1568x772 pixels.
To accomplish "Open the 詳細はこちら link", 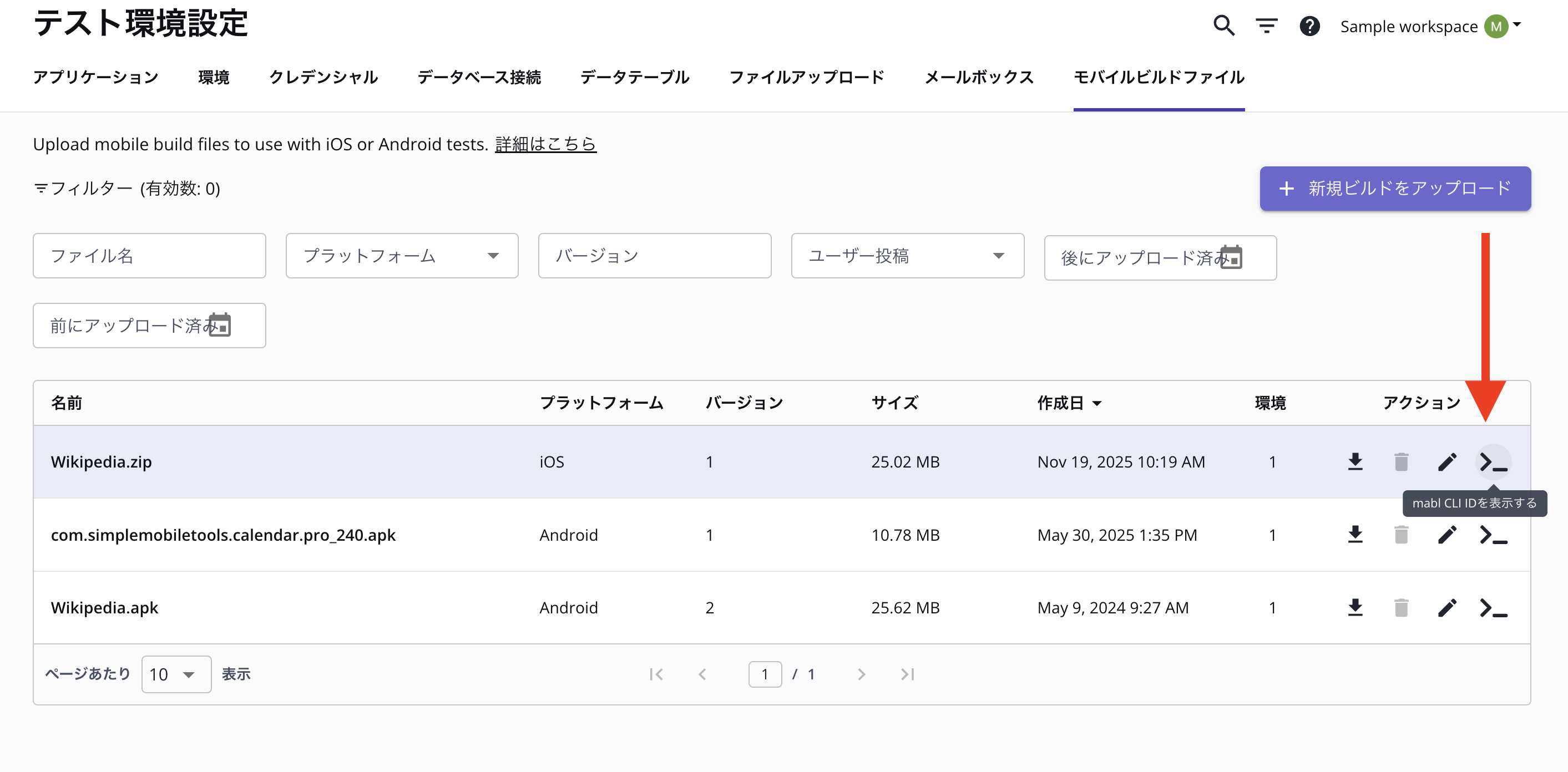I will (545, 144).
